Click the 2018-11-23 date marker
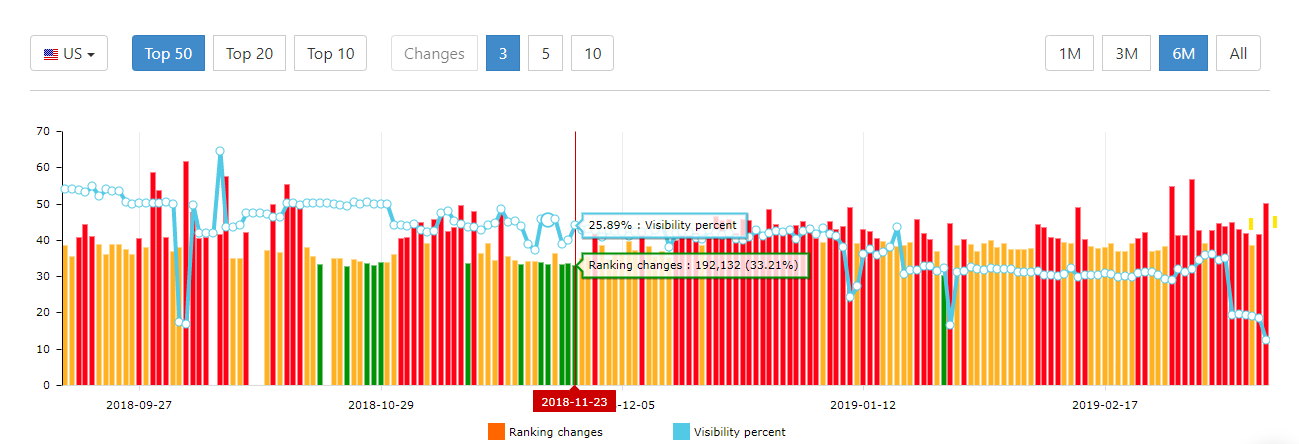Image resolution: width=1299 pixels, height=444 pixels. (x=574, y=401)
